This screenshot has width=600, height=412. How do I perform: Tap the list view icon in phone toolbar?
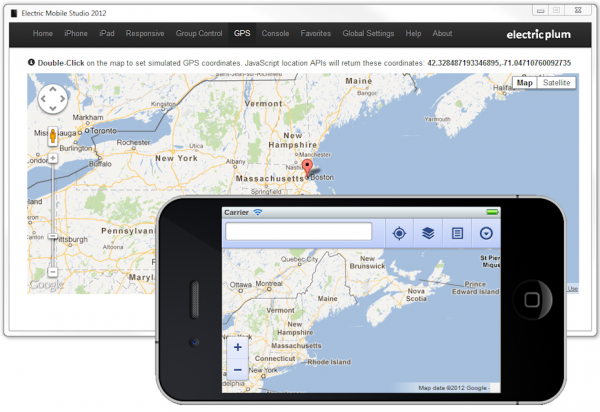coord(457,233)
